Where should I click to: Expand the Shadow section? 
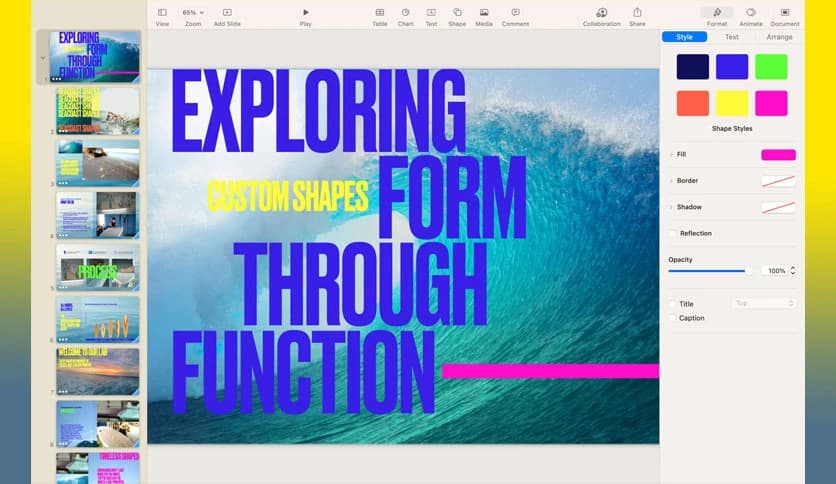click(671, 207)
